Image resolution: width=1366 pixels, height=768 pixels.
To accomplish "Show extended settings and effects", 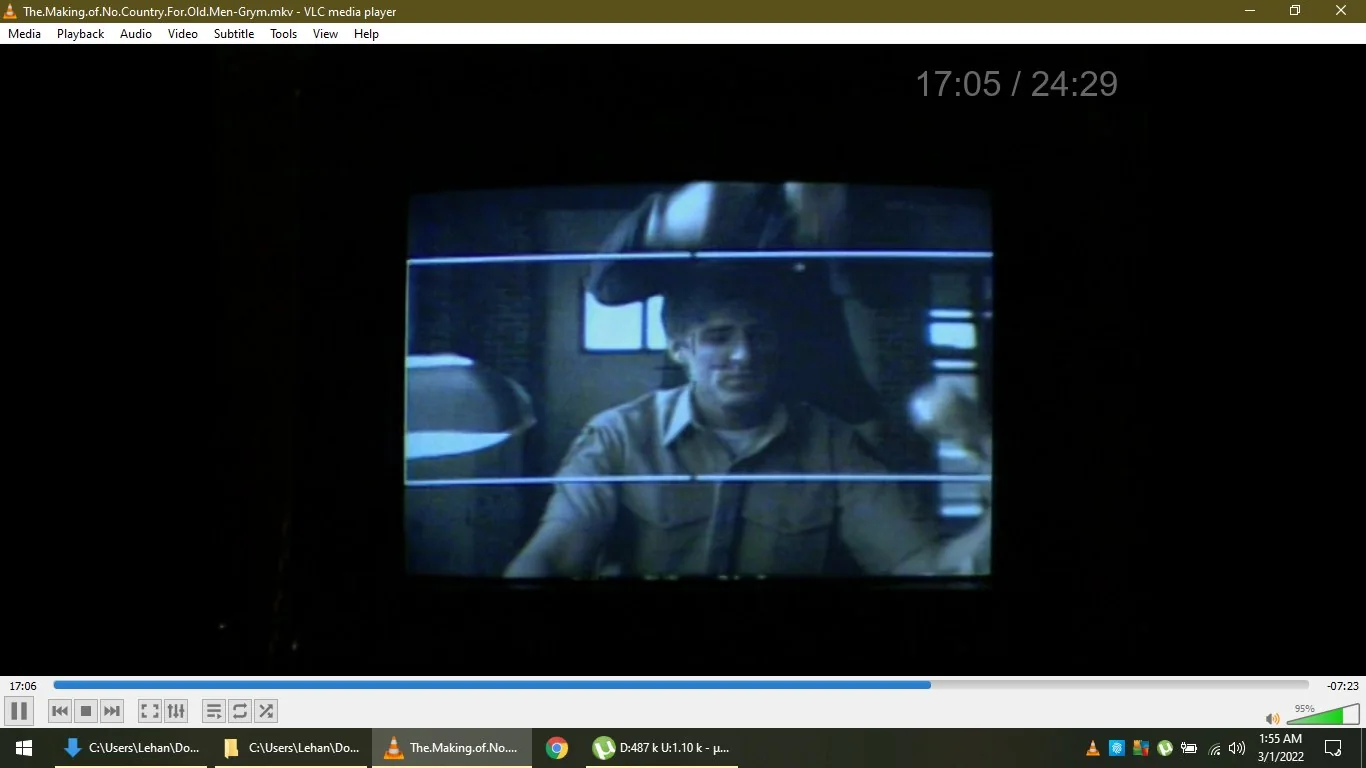I will pos(176,711).
